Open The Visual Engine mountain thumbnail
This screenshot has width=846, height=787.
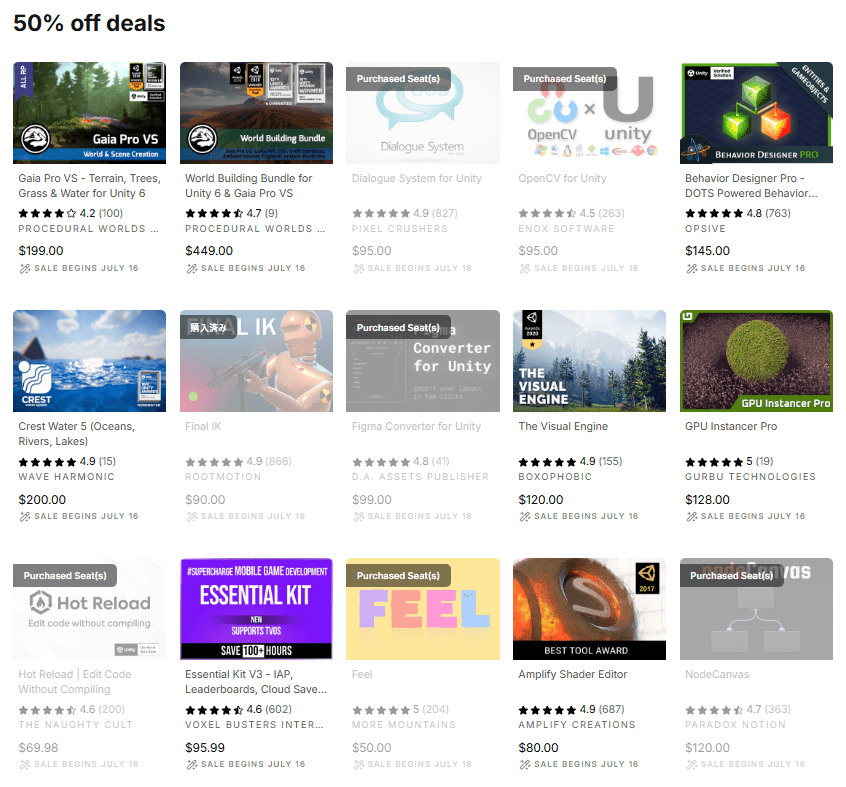point(589,361)
